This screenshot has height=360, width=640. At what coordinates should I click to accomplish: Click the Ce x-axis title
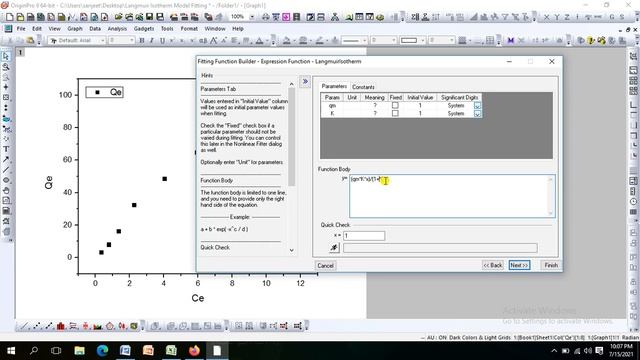198,298
